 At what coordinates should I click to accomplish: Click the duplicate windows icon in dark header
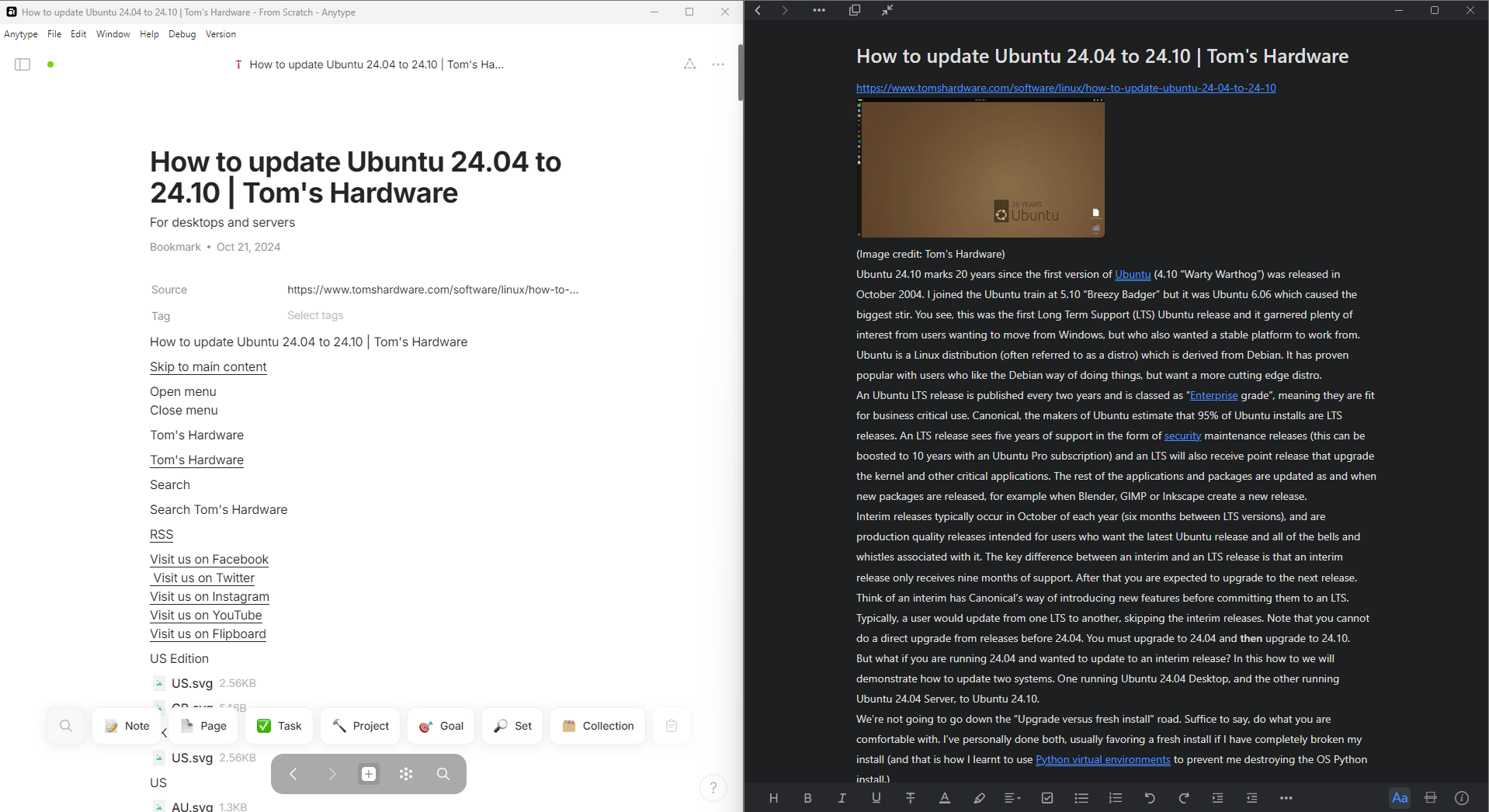(x=855, y=10)
